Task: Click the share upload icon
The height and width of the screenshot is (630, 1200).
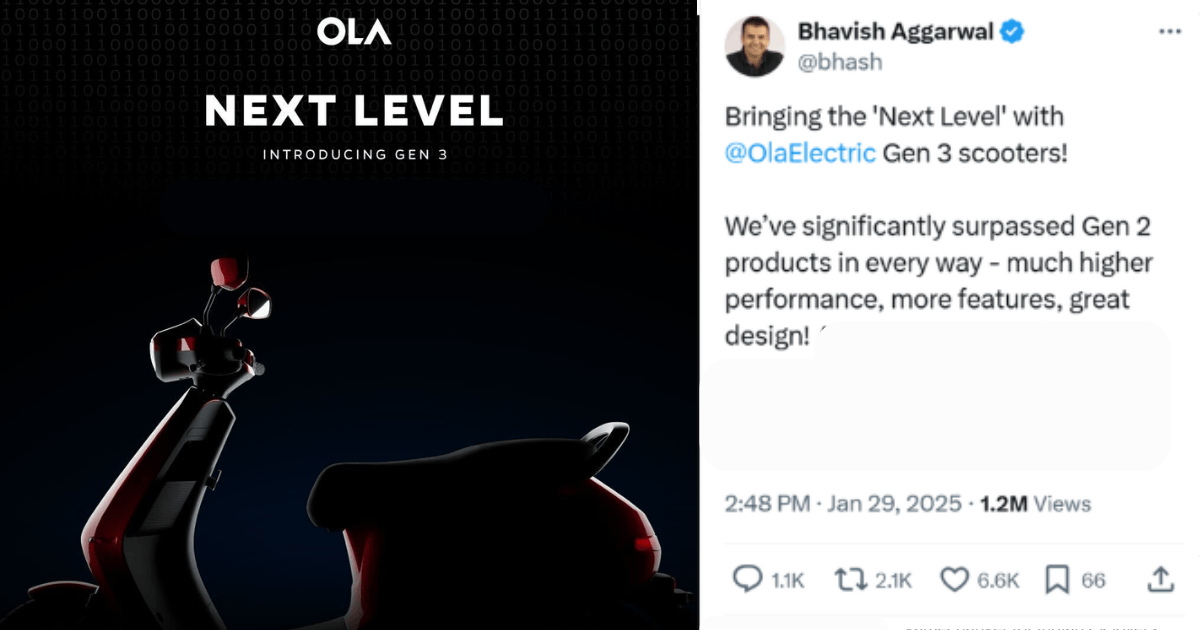Action: pos(1160,578)
